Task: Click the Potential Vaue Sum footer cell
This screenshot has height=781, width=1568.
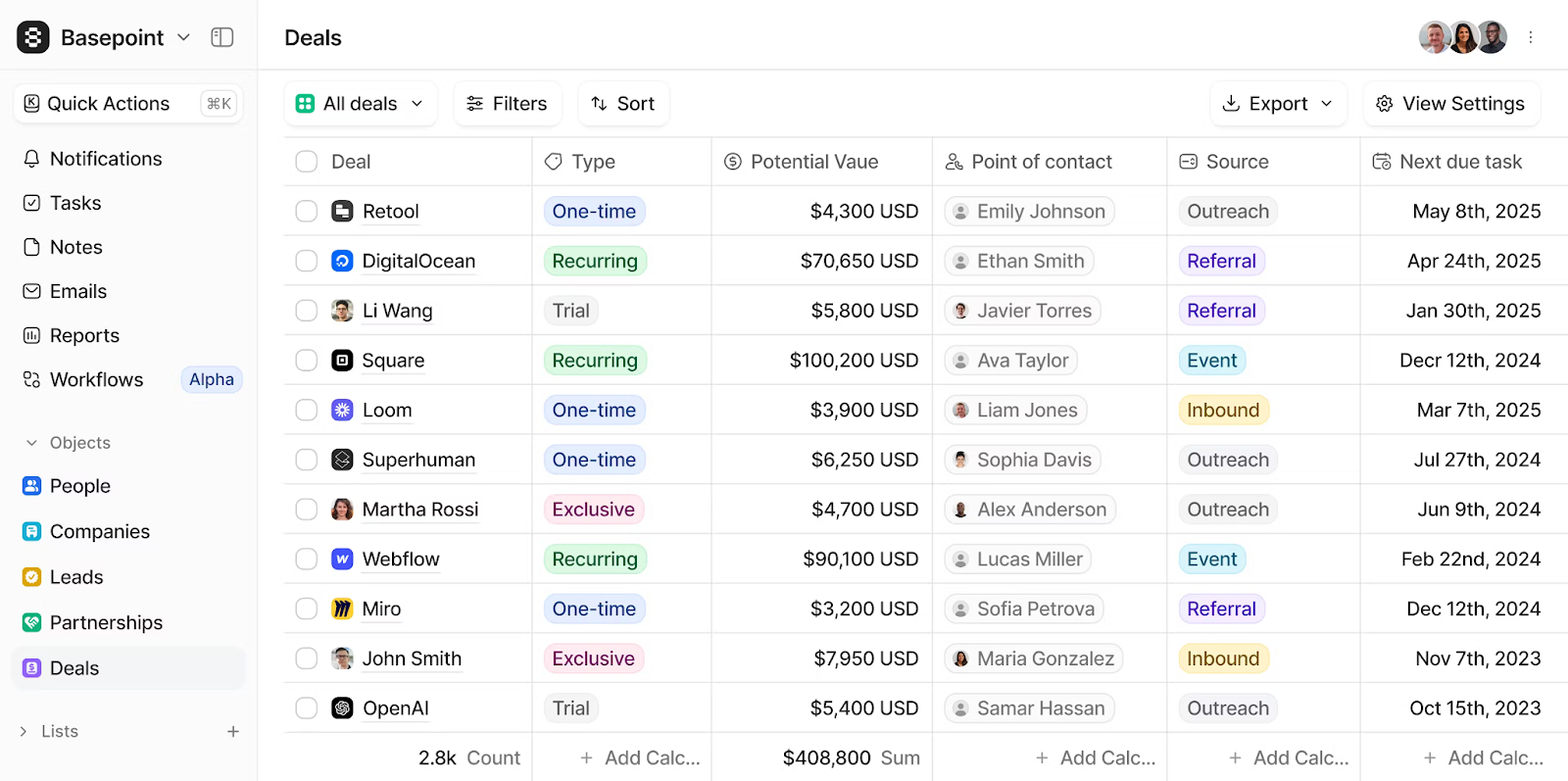Action: (822, 757)
